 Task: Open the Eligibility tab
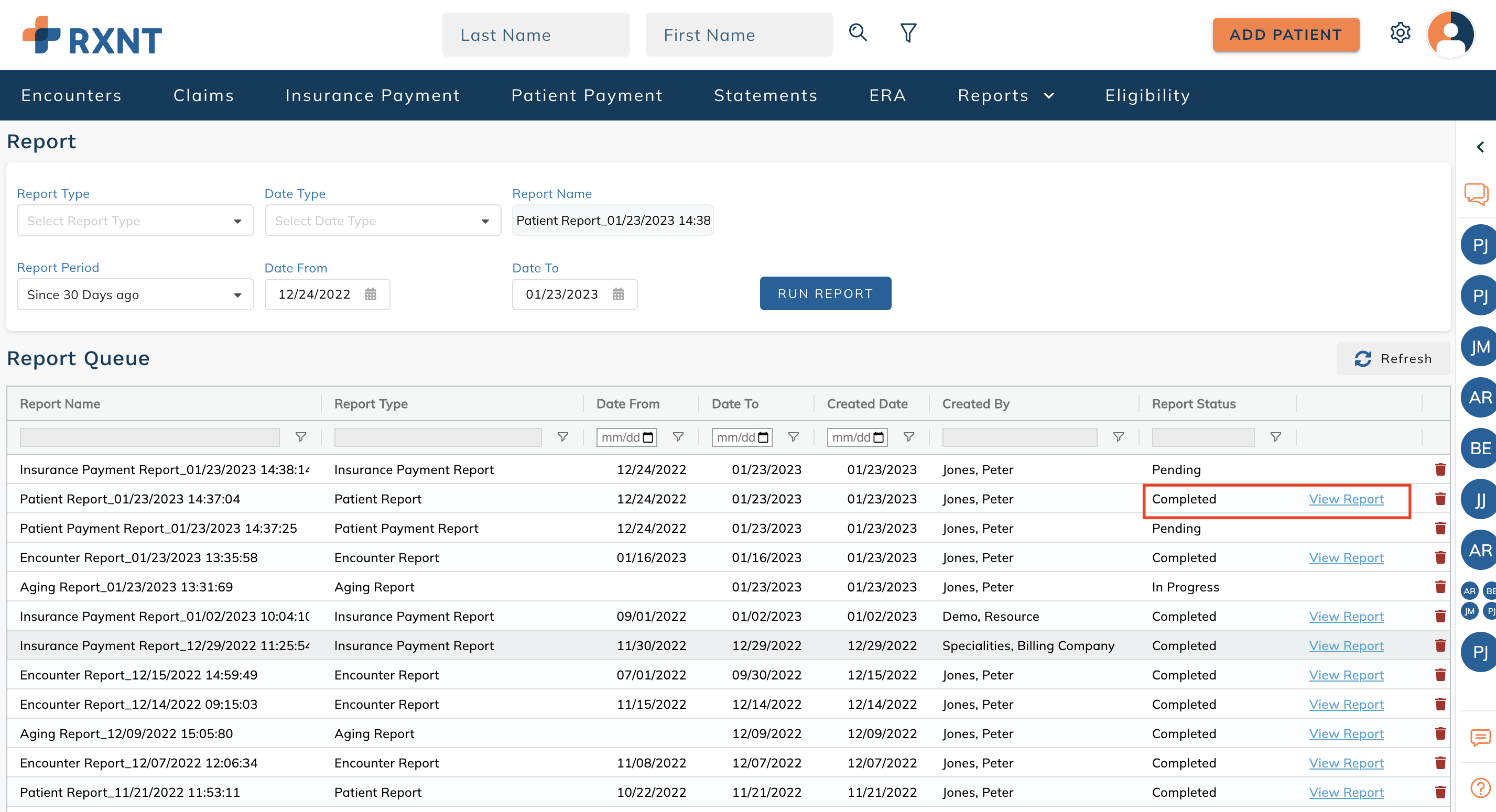(1147, 95)
